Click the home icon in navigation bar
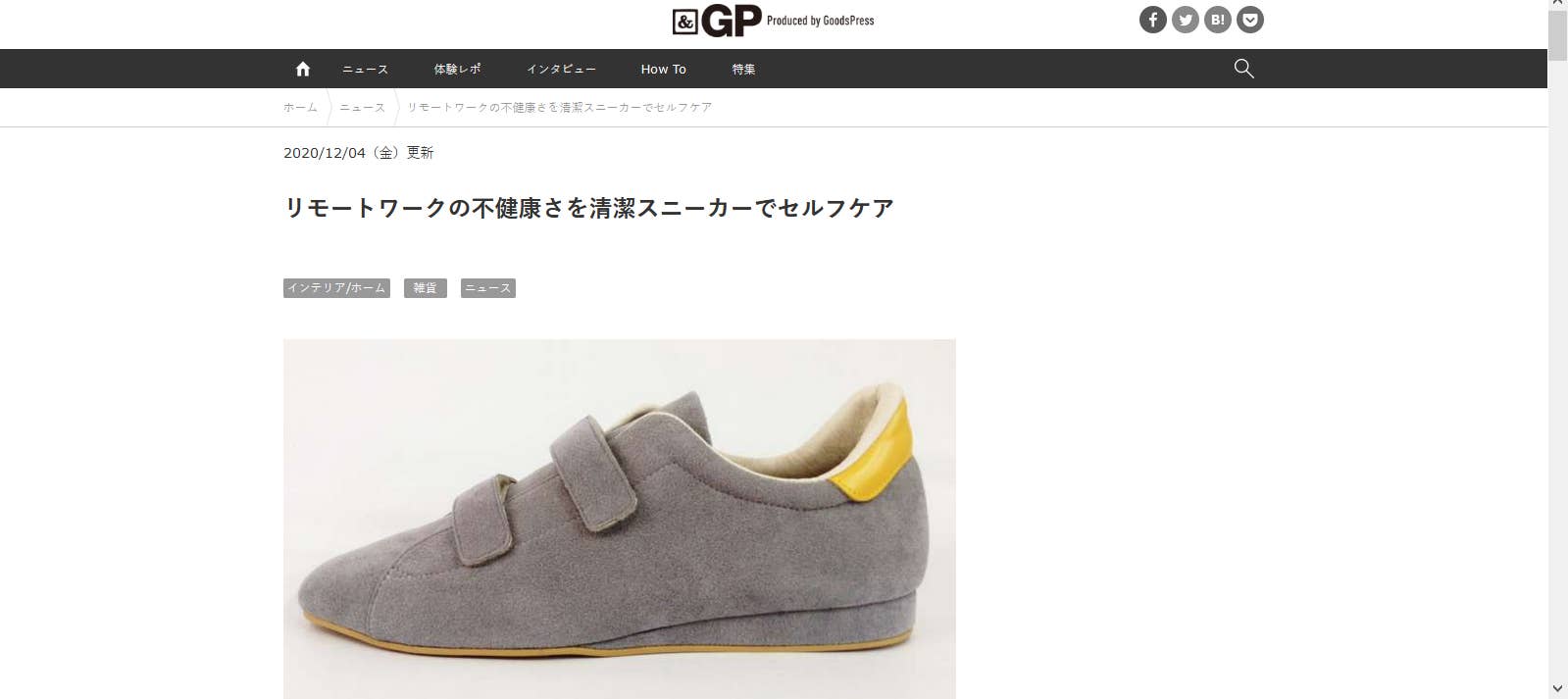 pos(303,69)
